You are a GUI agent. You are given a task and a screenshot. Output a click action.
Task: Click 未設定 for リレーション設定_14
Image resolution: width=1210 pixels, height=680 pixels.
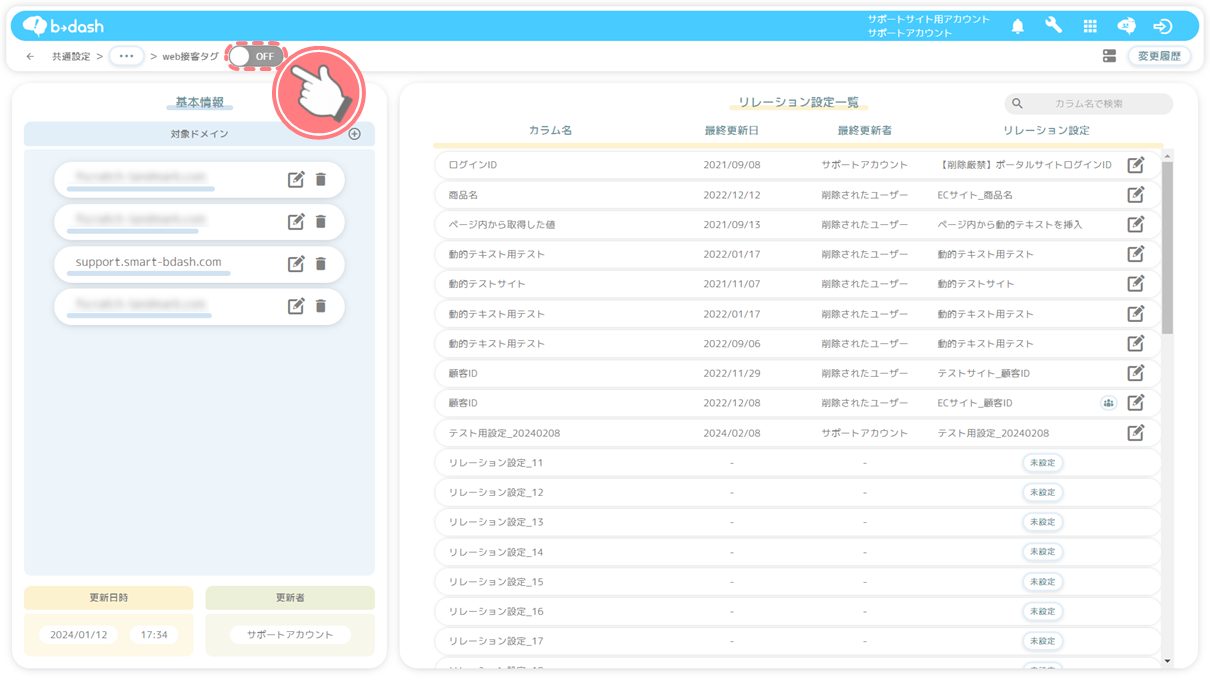1042,552
